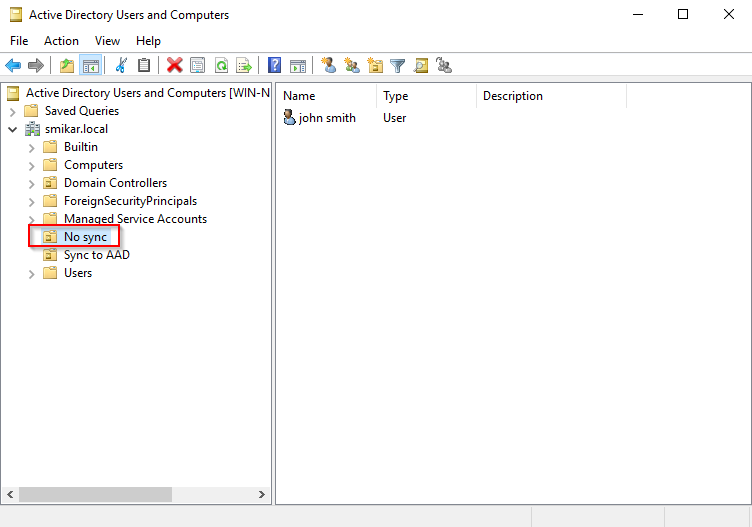Expand the ForeignSecurityPrincipals container

(32, 202)
